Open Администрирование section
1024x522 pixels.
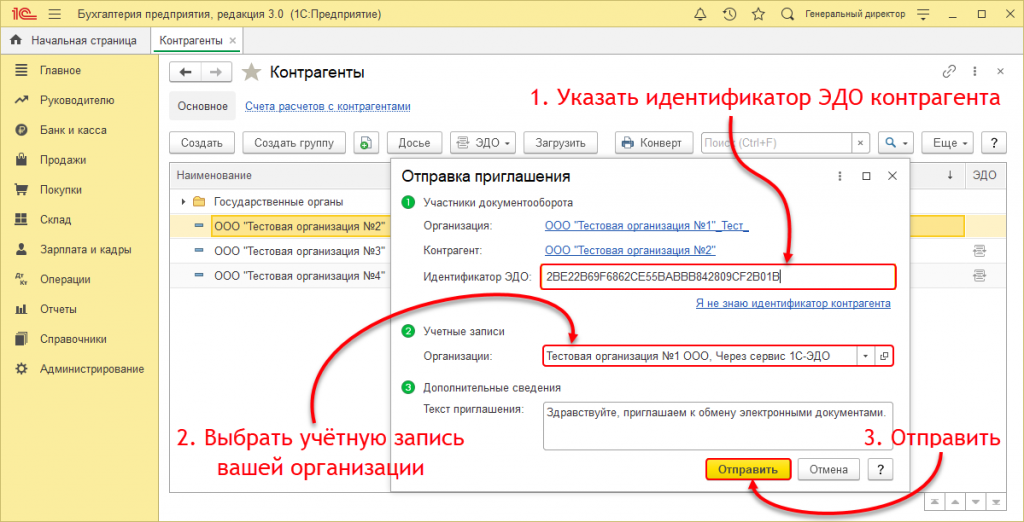pyautogui.click(x=91, y=369)
